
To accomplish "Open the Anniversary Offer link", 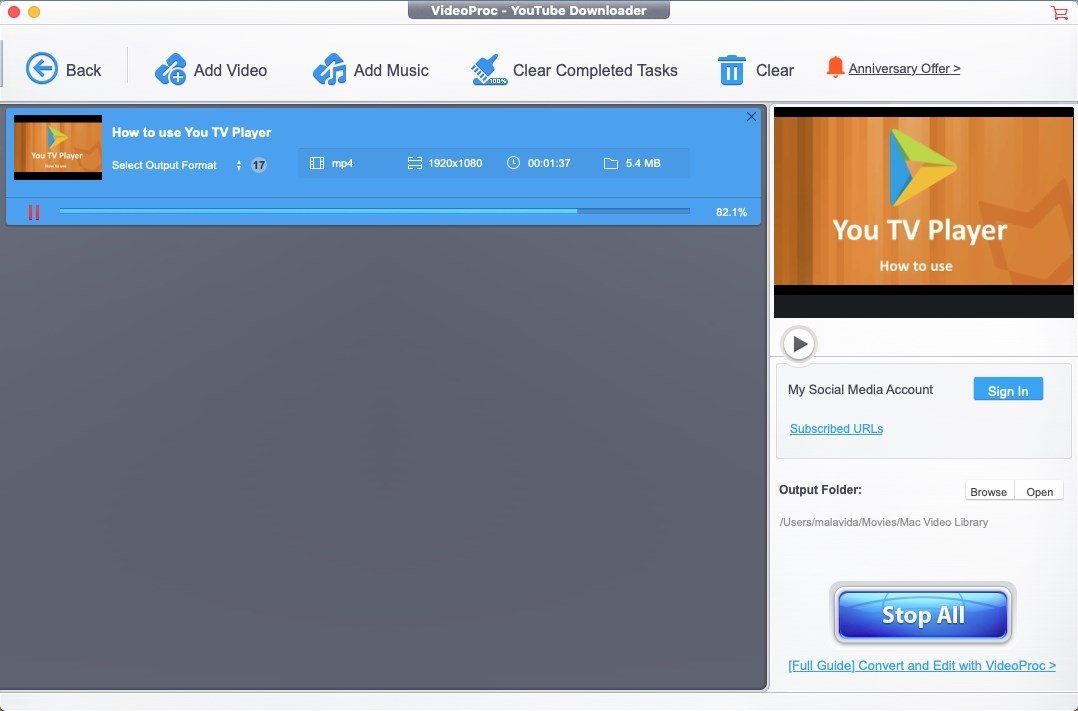I will (x=904, y=68).
